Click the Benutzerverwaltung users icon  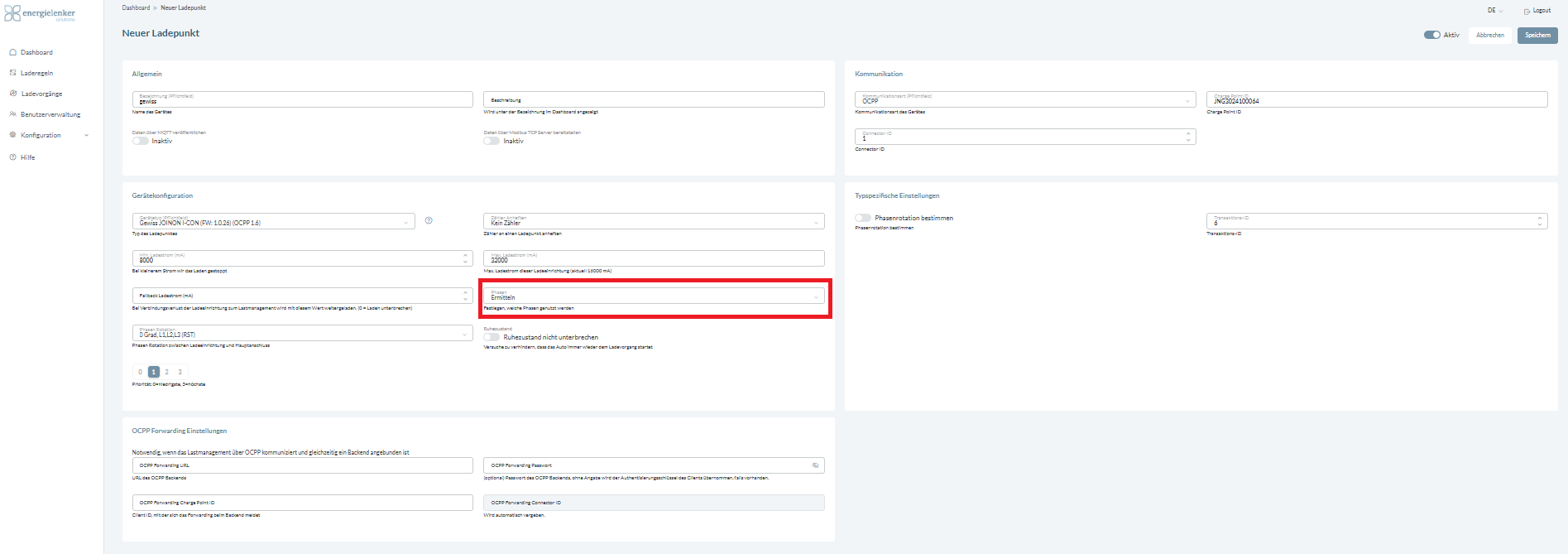(13, 114)
